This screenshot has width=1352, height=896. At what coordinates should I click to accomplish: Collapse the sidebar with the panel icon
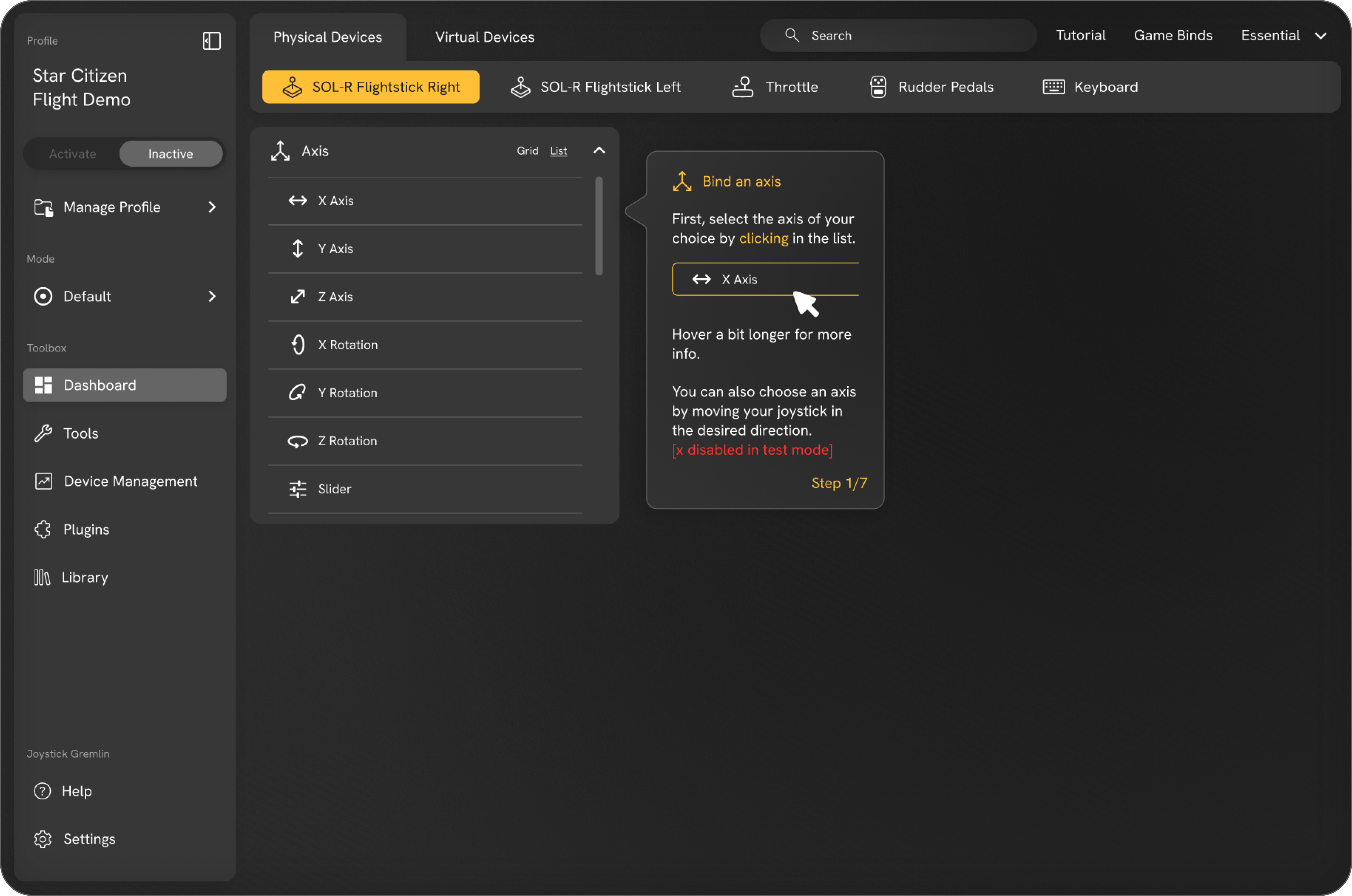click(x=212, y=41)
